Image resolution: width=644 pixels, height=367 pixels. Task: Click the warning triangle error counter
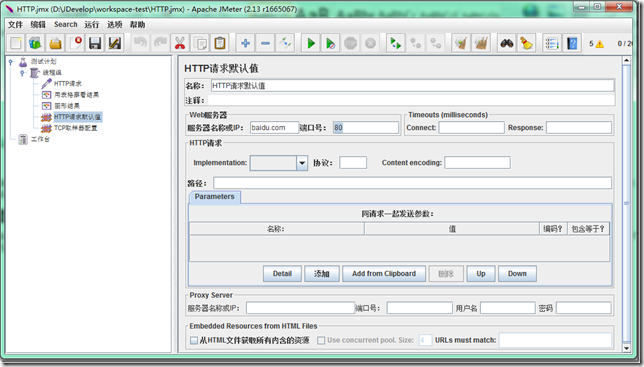(600, 44)
